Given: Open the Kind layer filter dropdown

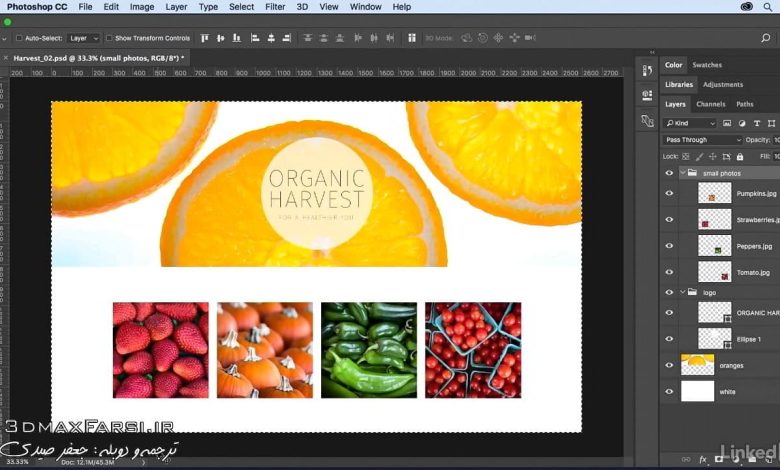Looking at the screenshot, I should point(690,123).
